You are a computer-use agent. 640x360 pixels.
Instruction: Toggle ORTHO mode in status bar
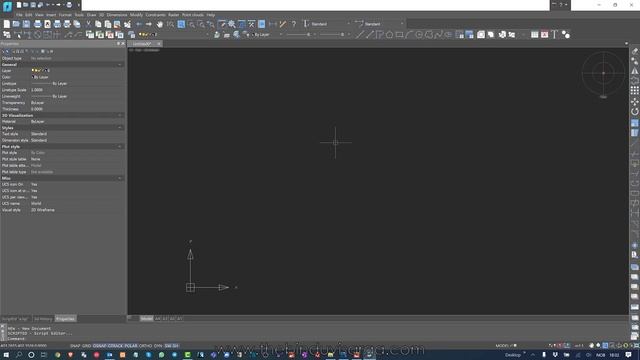click(x=145, y=346)
